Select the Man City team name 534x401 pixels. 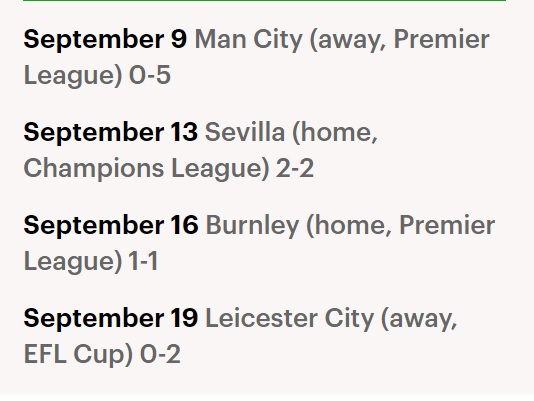pyautogui.click(x=249, y=40)
